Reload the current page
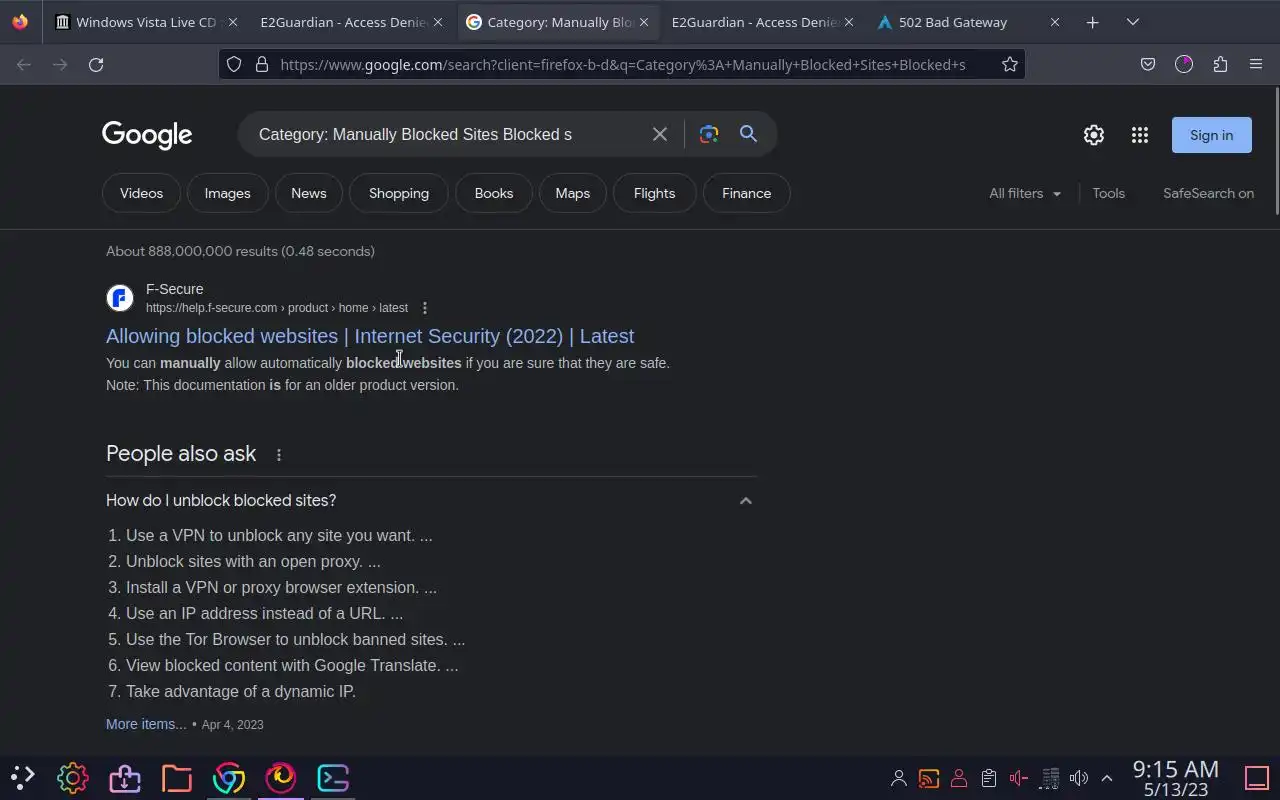The image size is (1280, 800). 96,64
